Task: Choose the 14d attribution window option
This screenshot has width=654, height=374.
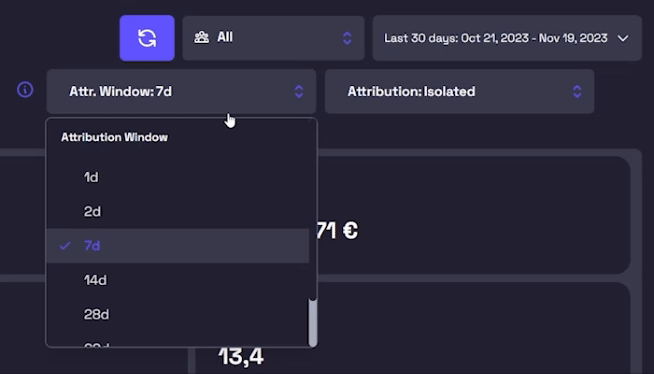Action: (177, 280)
